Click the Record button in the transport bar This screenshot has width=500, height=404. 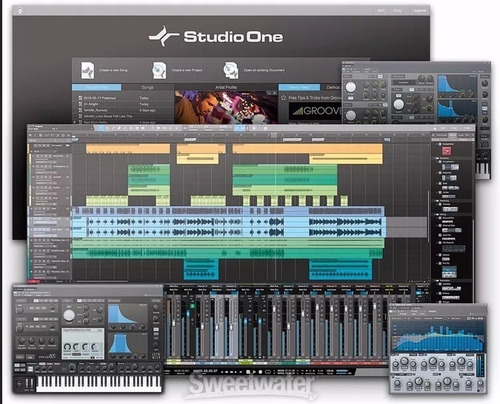tap(260, 371)
